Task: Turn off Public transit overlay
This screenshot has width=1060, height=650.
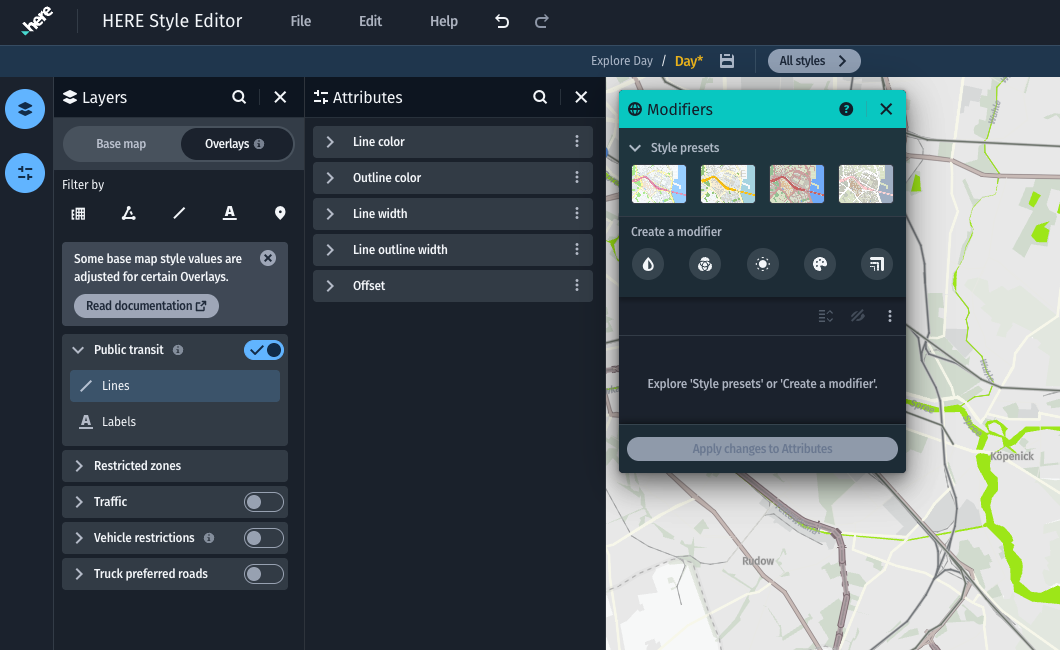Action: (264, 350)
